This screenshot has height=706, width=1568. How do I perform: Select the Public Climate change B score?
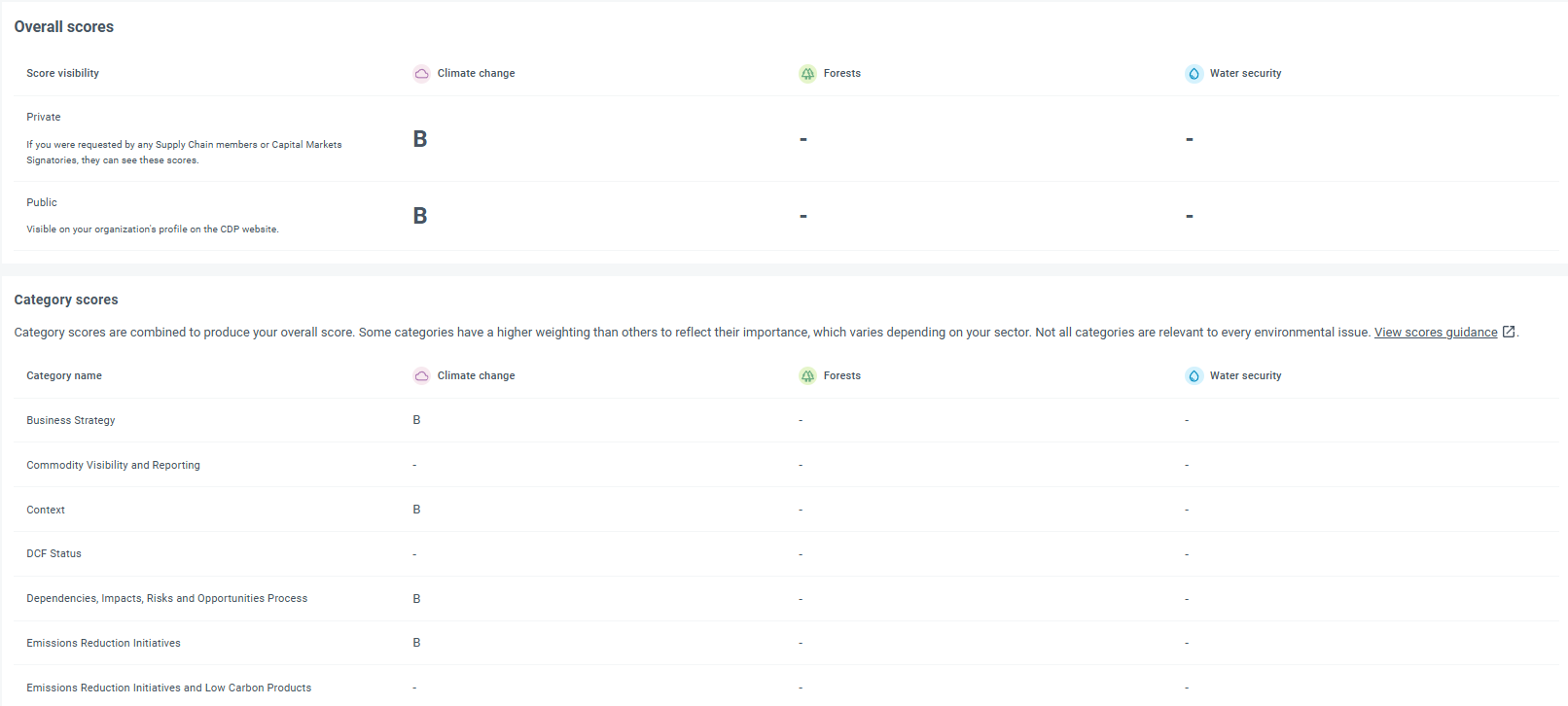coord(420,216)
